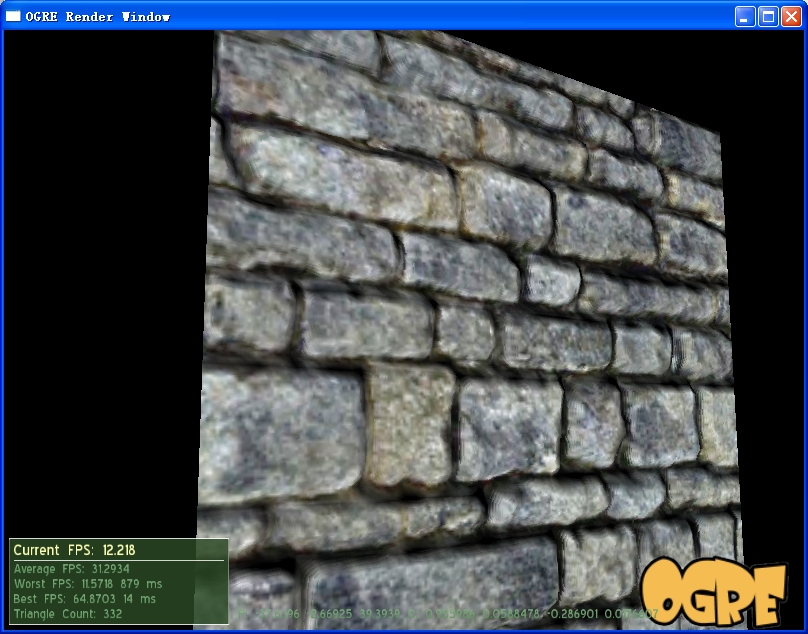Image resolution: width=808 pixels, height=634 pixels.
Task: Click the OGRE Render Window system menu icon
Action: 13,16
